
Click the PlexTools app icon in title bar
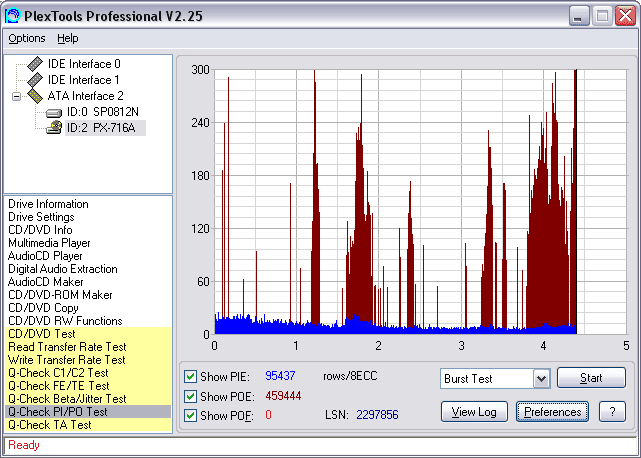[12, 16]
